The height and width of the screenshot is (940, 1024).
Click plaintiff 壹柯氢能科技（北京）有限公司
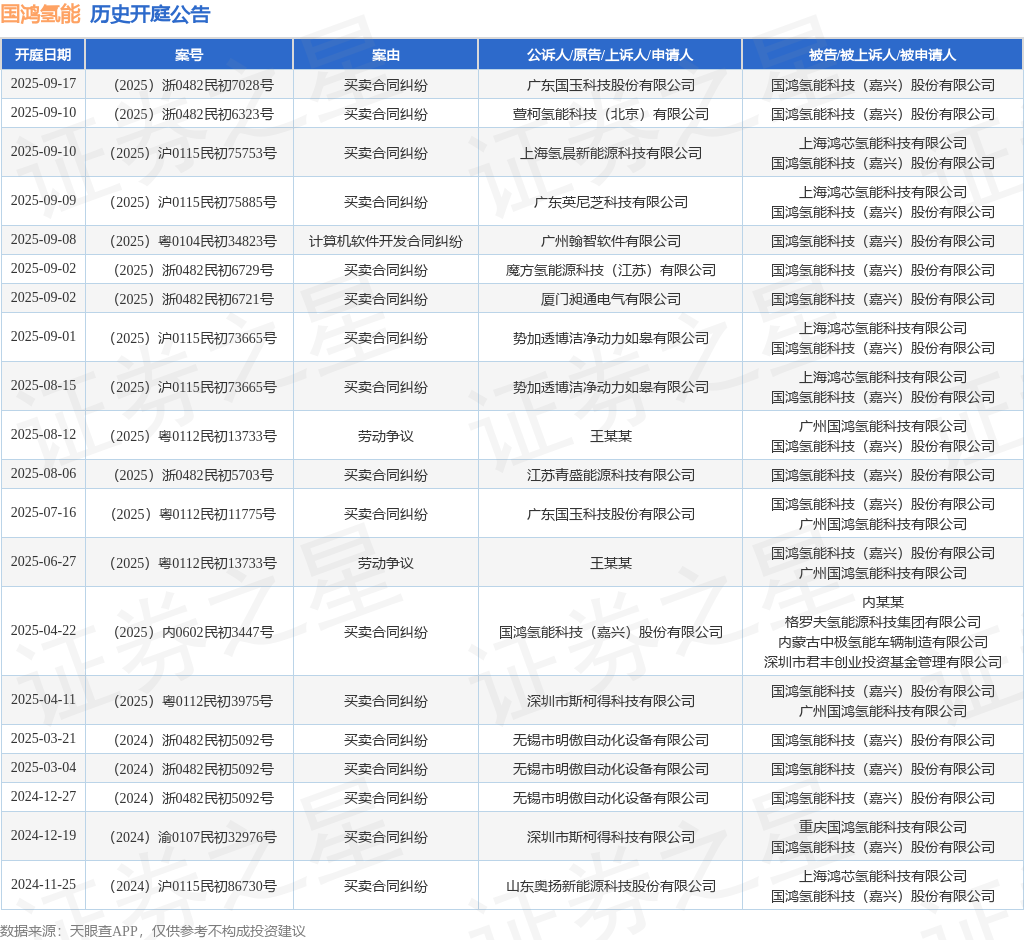pos(611,114)
